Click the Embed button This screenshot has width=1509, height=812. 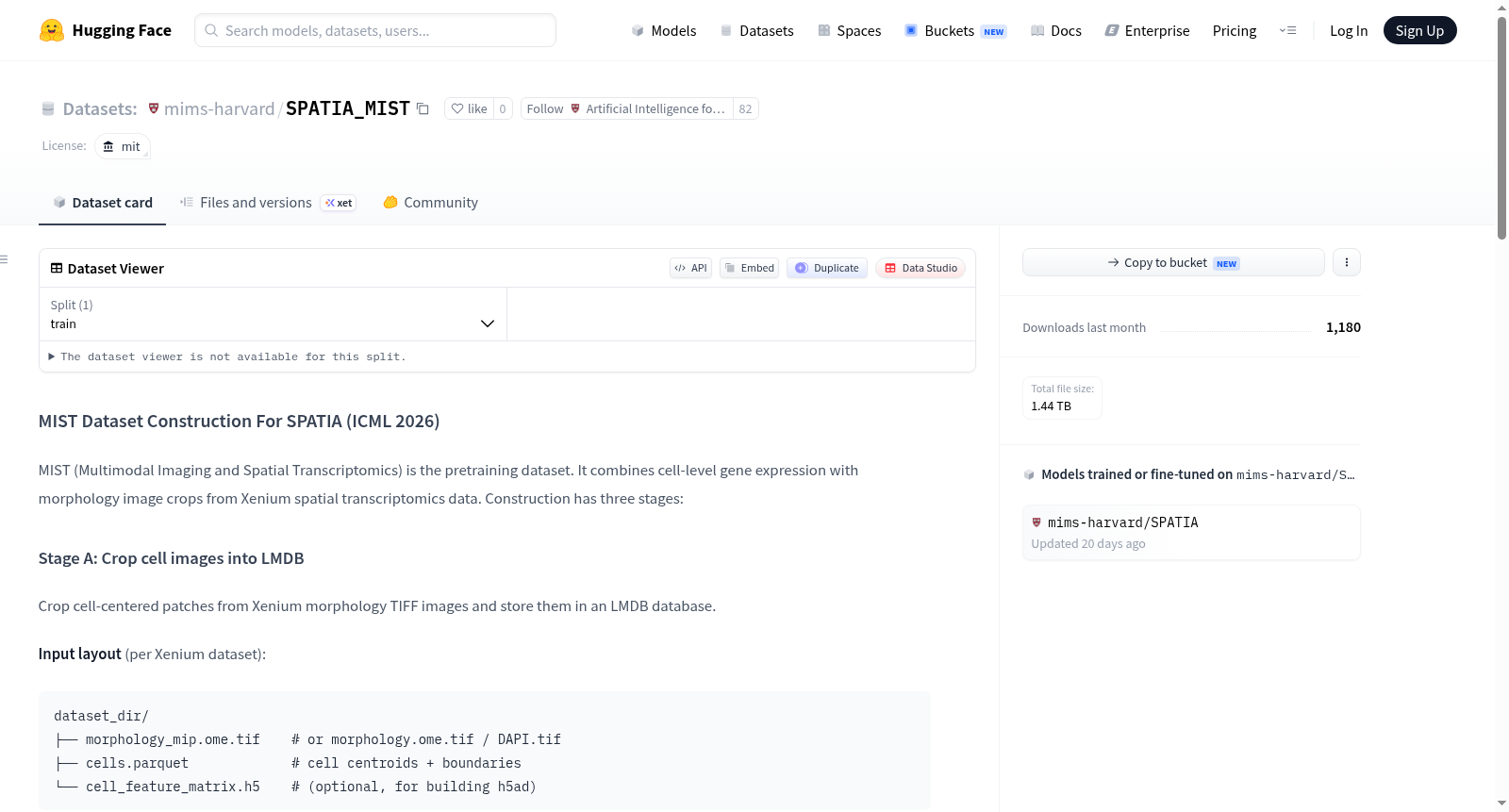point(750,268)
